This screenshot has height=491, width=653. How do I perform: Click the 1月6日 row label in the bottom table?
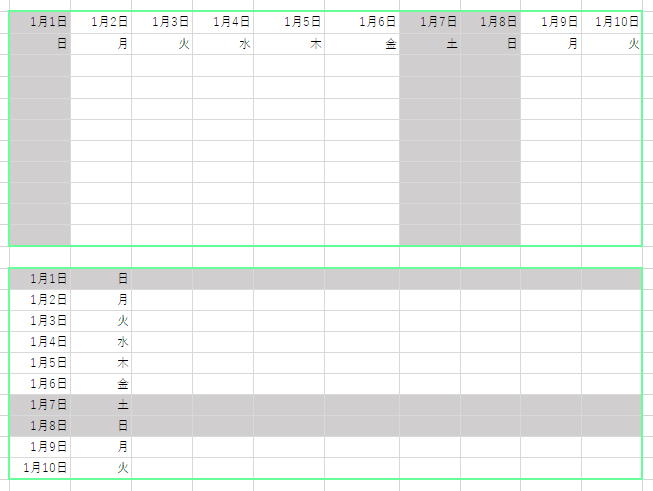pyautogui.click(x=40, y=384)
